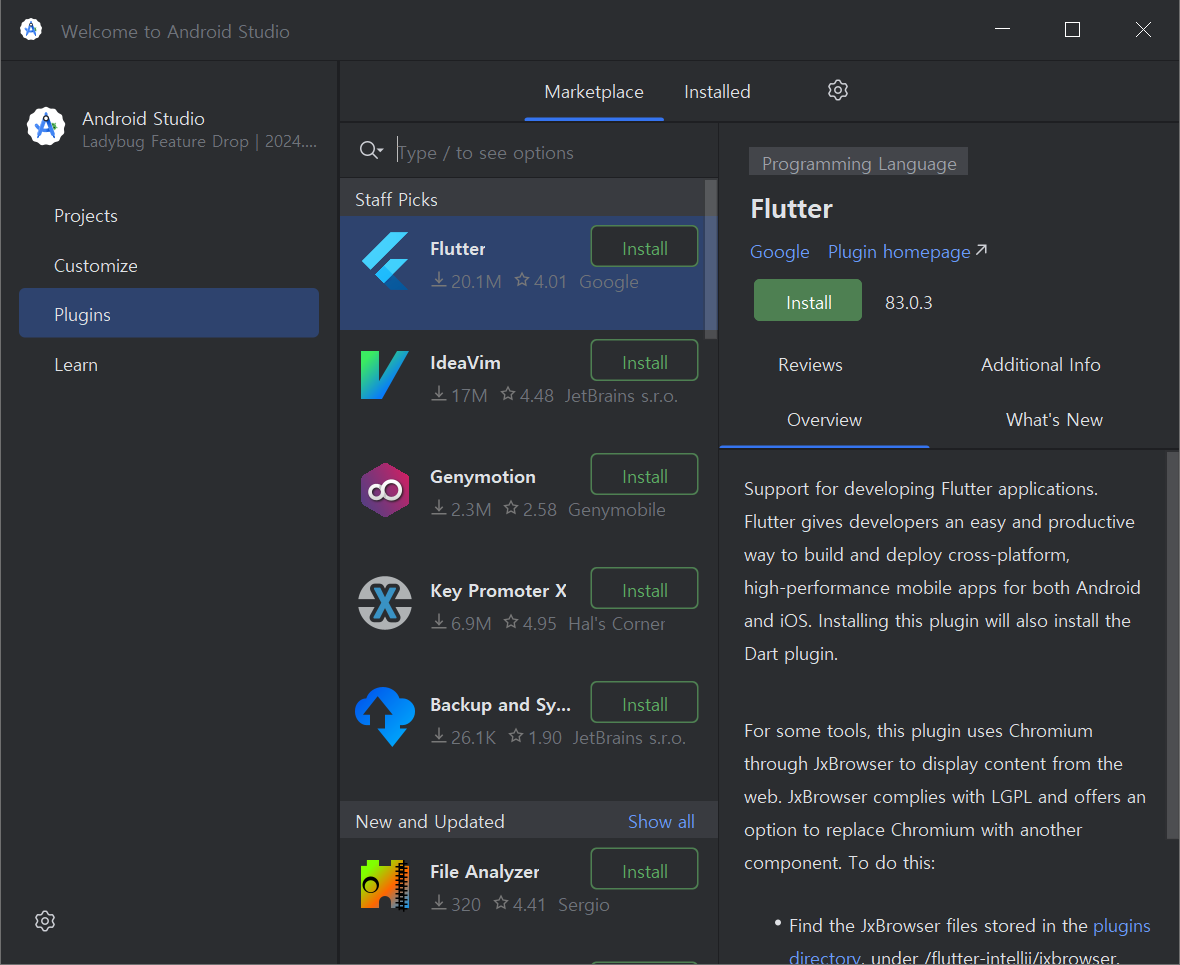
Task: Click the Genymotion 2.3M downloads count
Action: [x=461, y=510]
